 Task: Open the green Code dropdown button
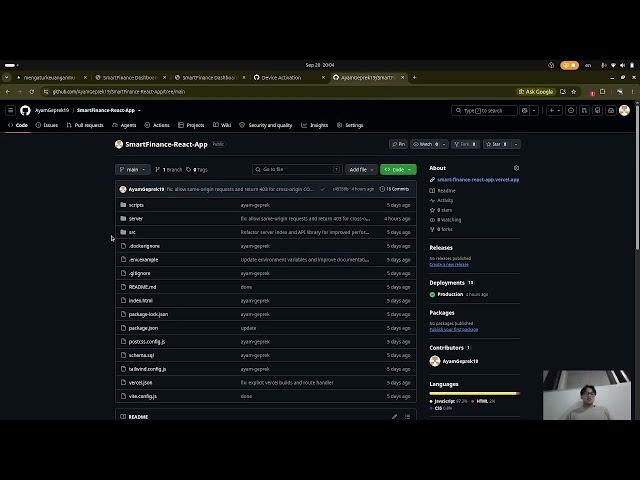point(398,169)
